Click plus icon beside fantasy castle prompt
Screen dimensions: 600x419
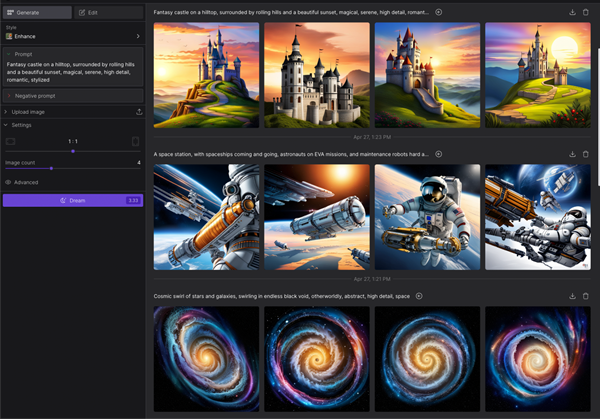(x=439, y=12)
